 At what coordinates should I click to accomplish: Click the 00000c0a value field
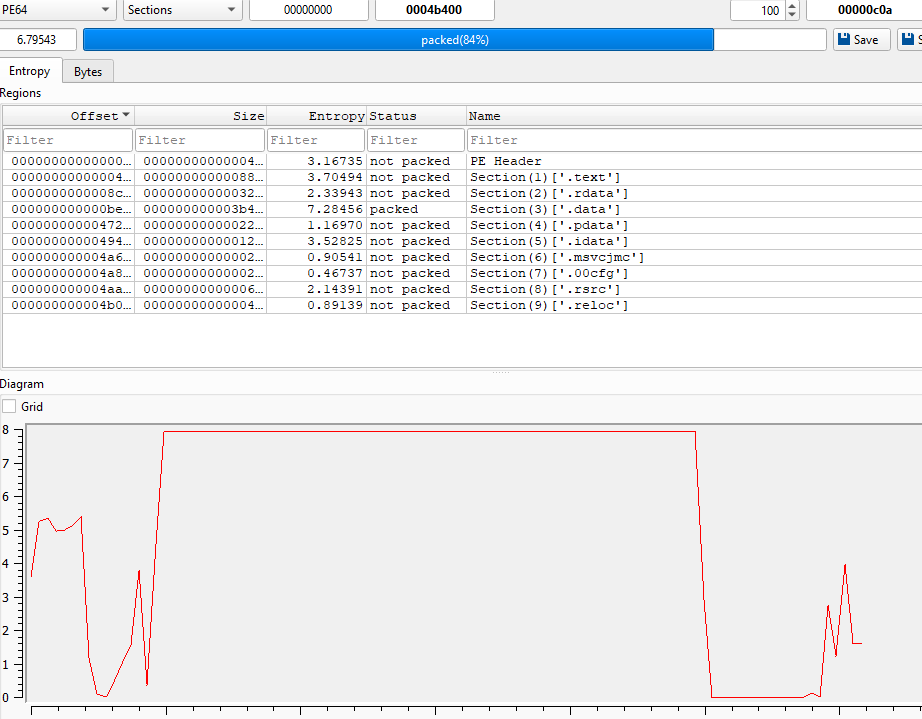pyautogui.click(x=864, y=10)
